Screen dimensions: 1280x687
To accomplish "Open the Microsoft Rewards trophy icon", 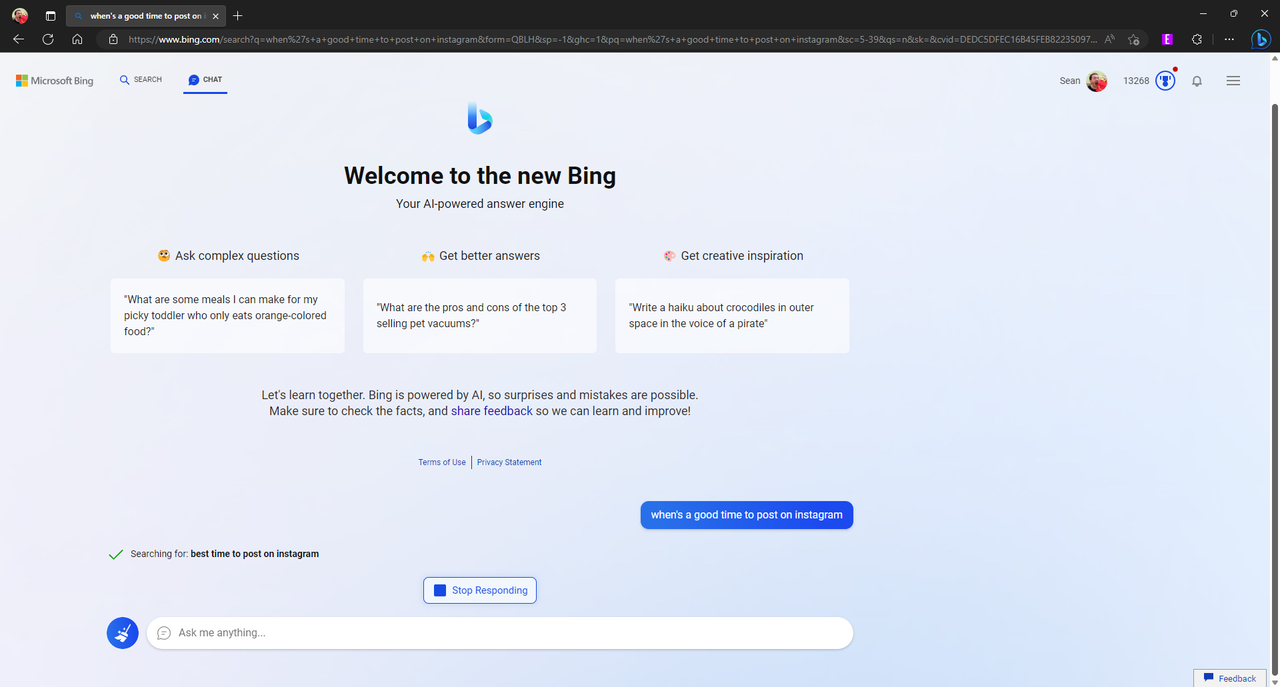I will 1165,81.
